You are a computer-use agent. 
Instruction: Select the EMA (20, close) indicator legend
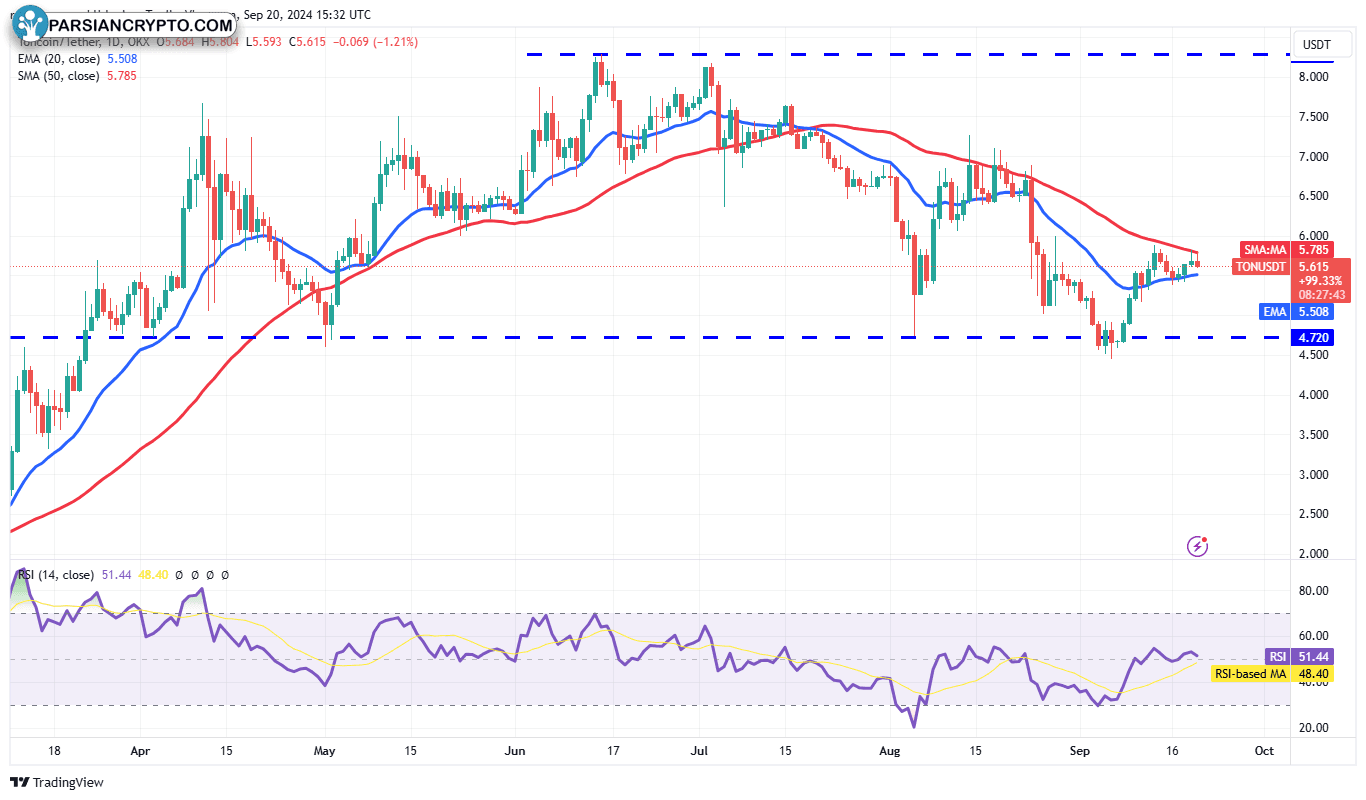[57, 59]
